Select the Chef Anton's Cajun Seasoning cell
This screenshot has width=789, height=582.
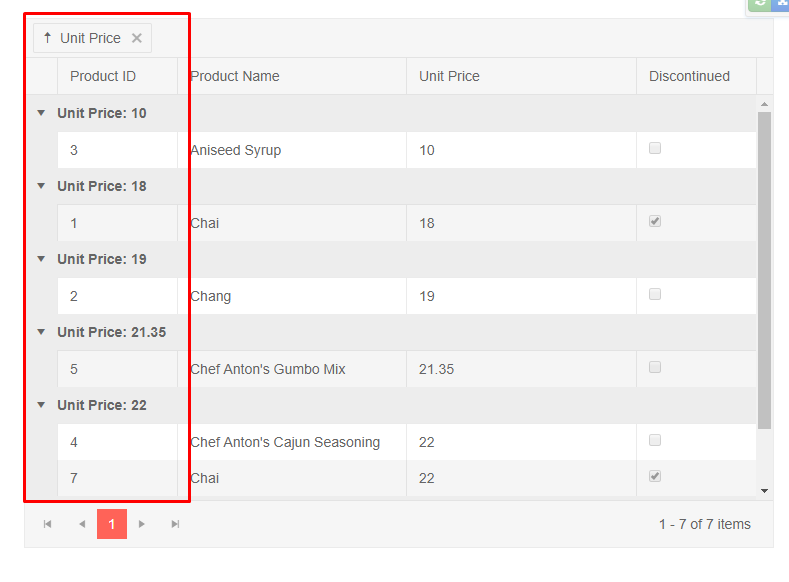click(285, 442)
